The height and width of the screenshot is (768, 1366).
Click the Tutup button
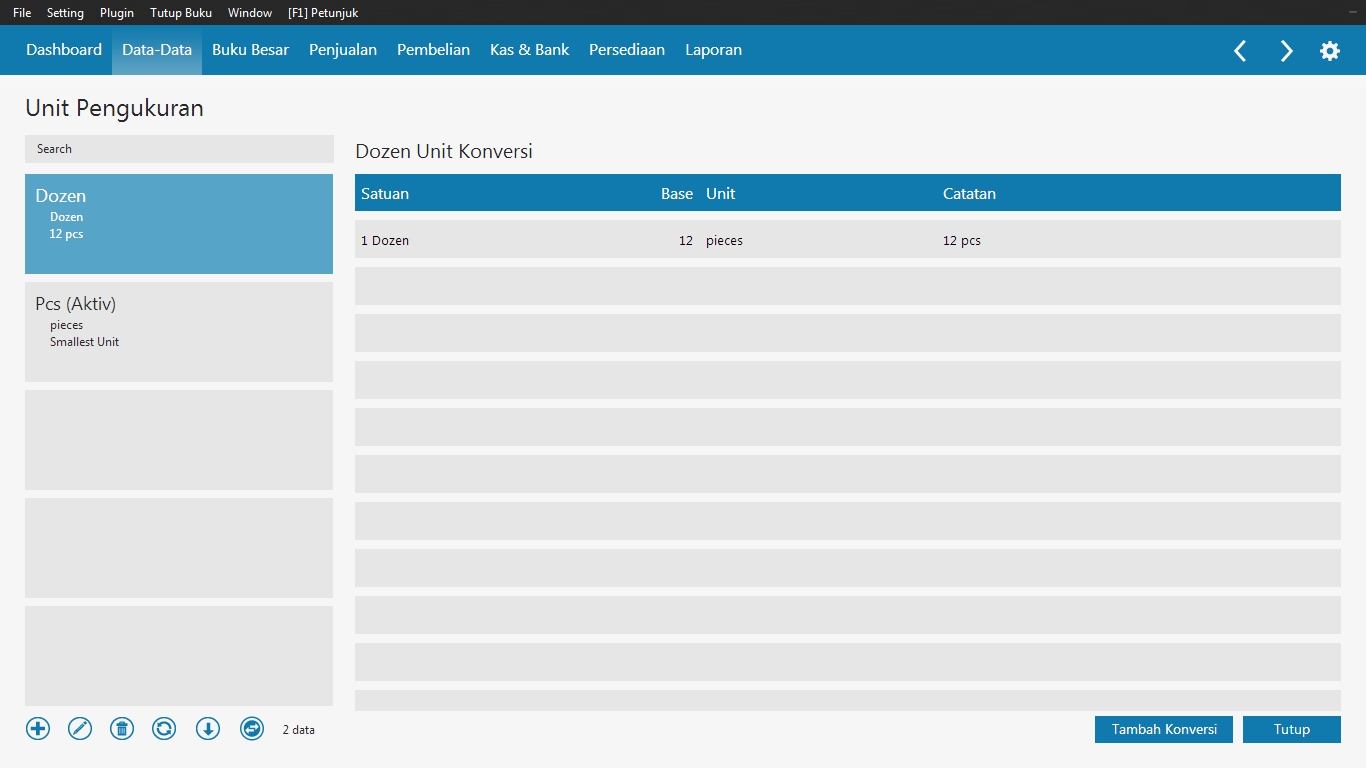(1292, 730)
